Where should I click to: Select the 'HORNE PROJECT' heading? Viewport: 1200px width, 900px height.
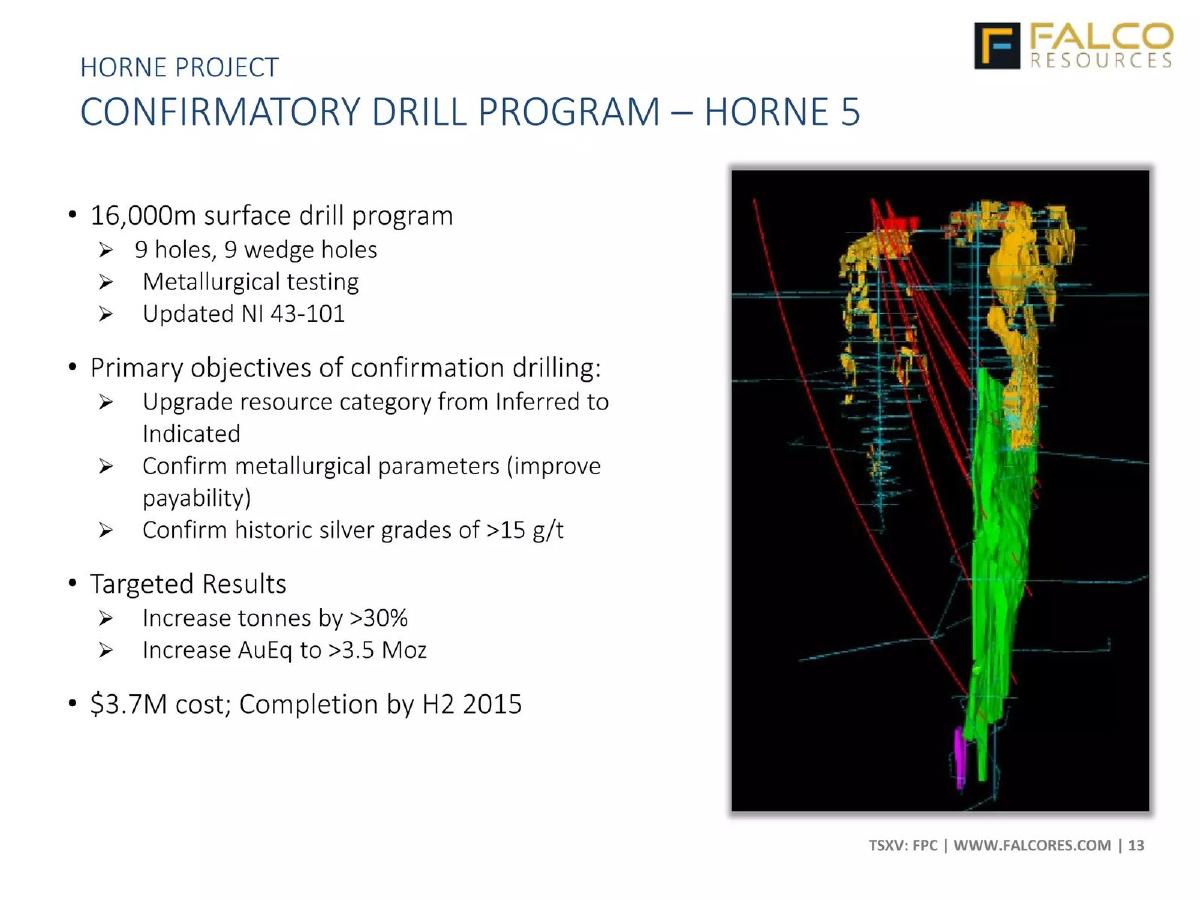[x=179, y=68]
